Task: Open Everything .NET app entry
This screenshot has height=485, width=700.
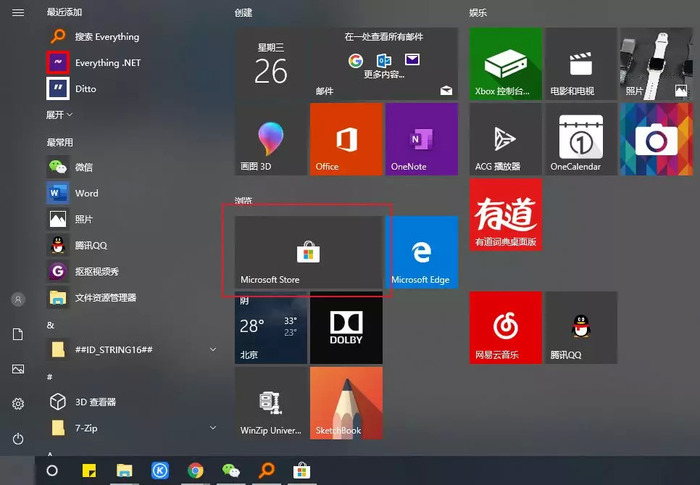Action: point(132,63)
